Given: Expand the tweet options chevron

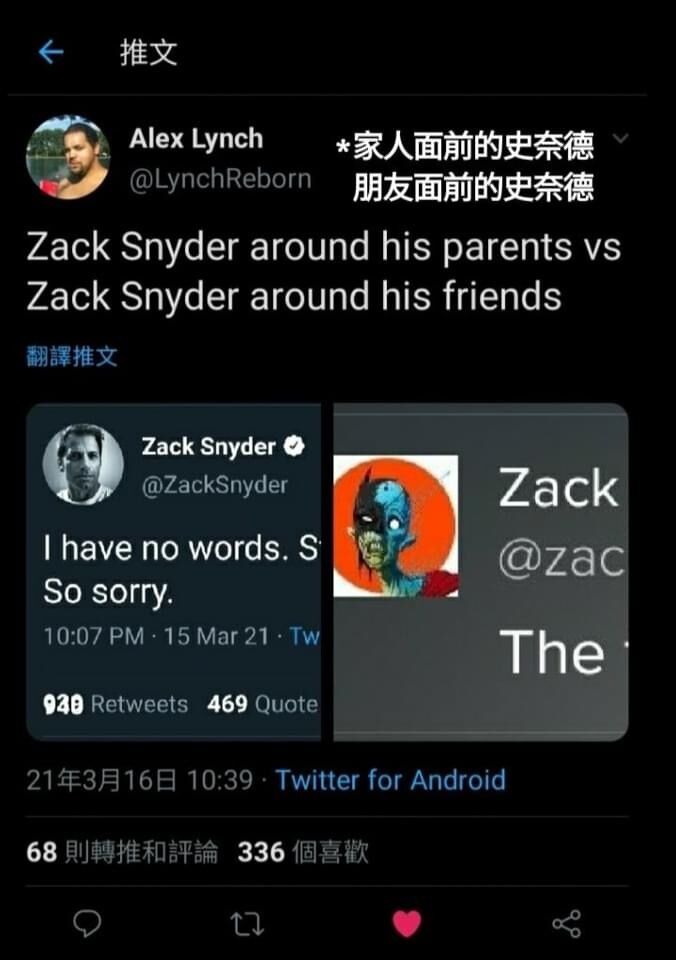Looking at the screenshot, I should [620, 138].
